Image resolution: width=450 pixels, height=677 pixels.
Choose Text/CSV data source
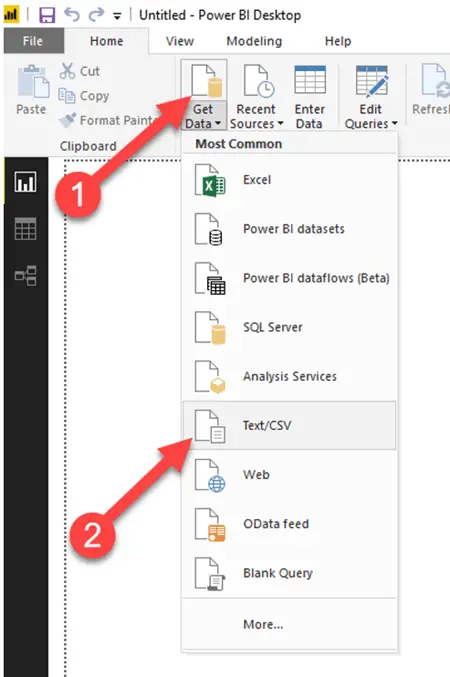point(288,426)
